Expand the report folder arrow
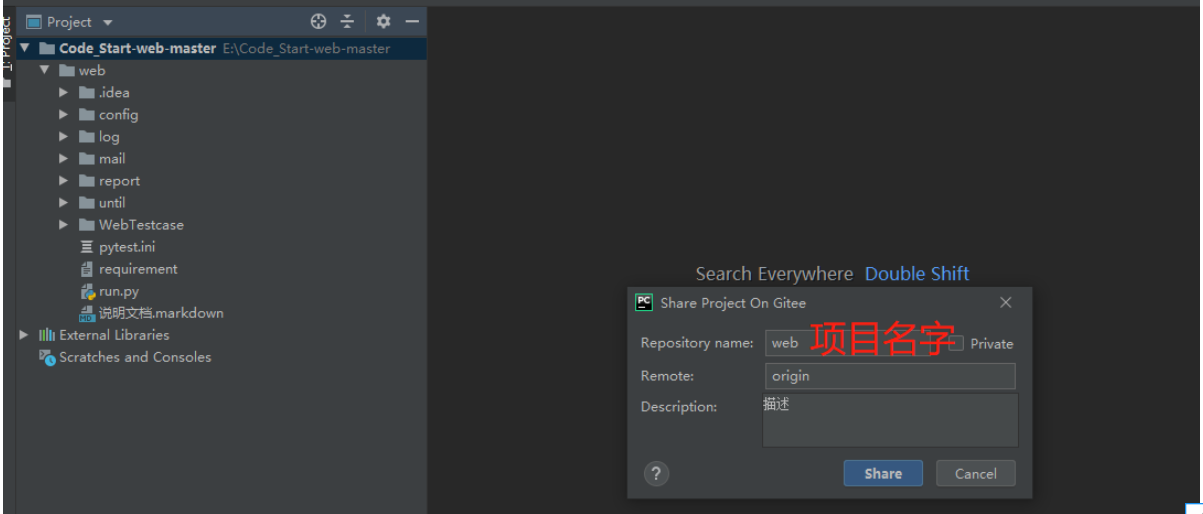Screen dimensions: 1203x514 click(x=64, y=180)
